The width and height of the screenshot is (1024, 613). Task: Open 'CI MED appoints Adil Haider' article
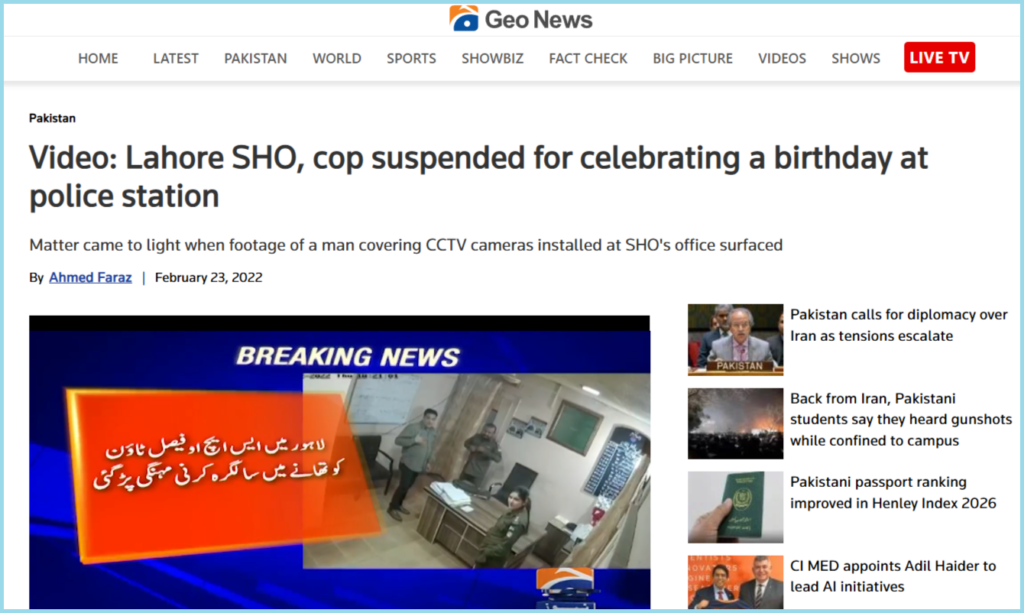(x=893, y=576)
